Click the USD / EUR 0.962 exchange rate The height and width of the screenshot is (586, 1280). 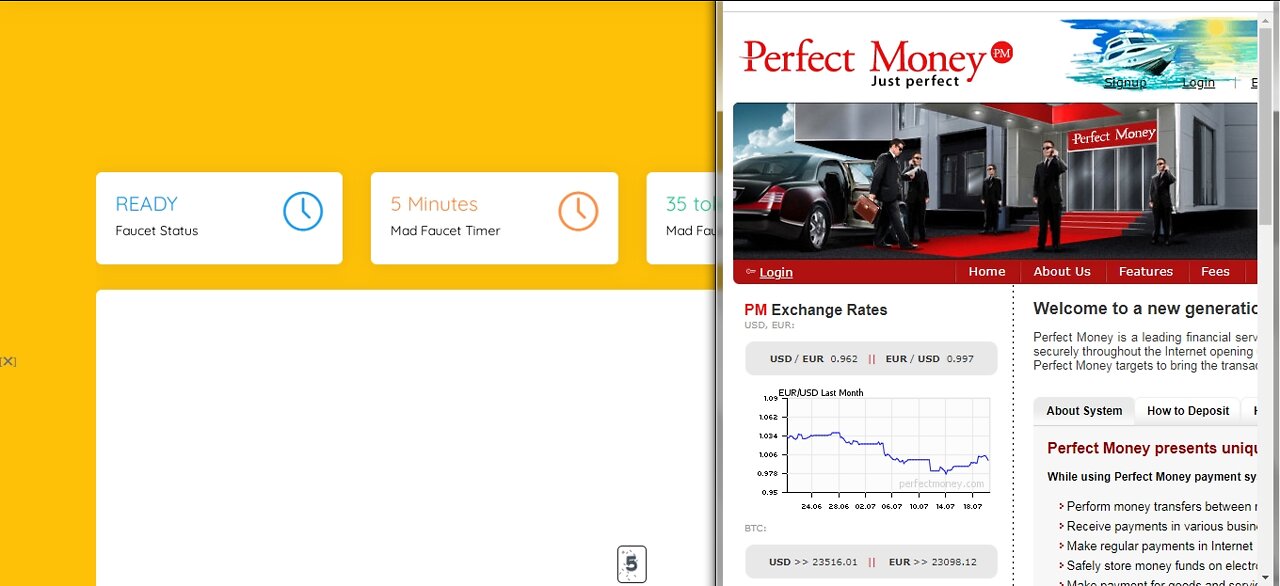(813, 359)
